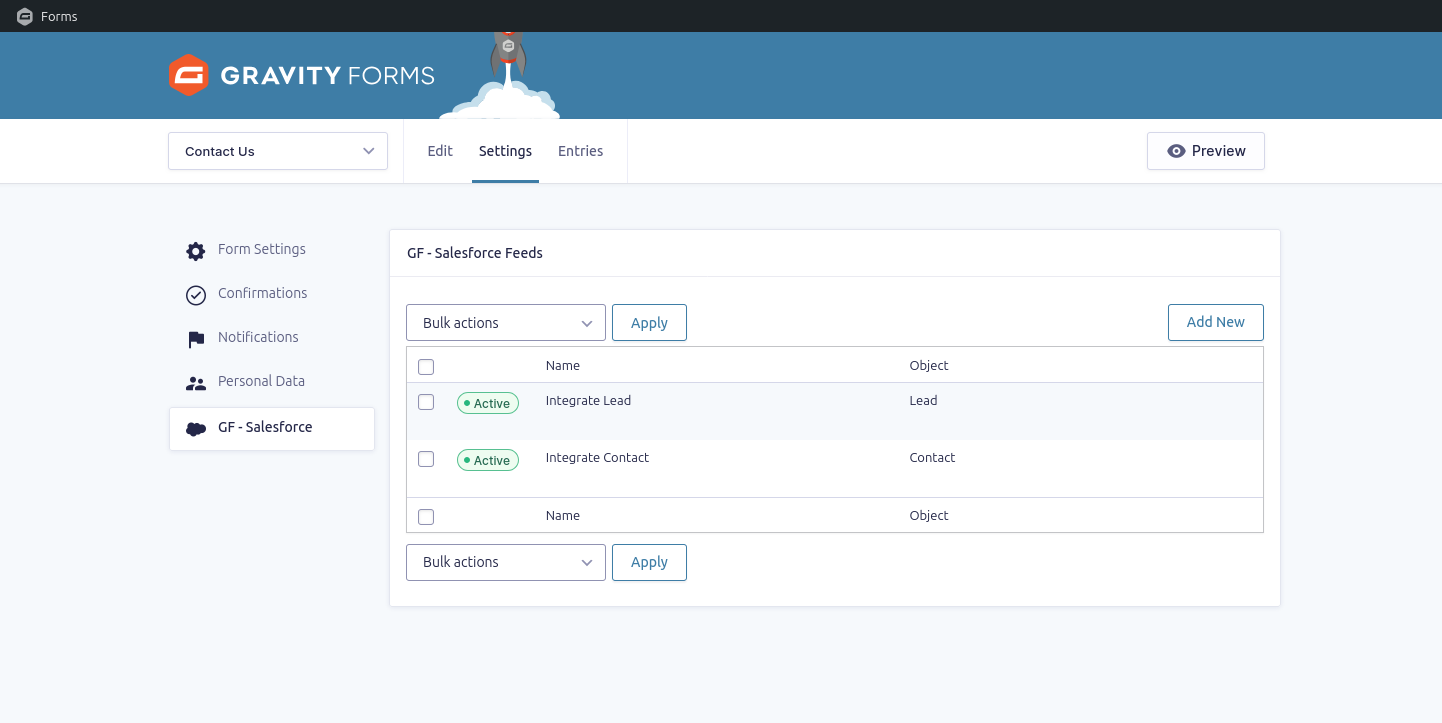
Task: Switch to the Edit tab
Action: tap(440, 151)
